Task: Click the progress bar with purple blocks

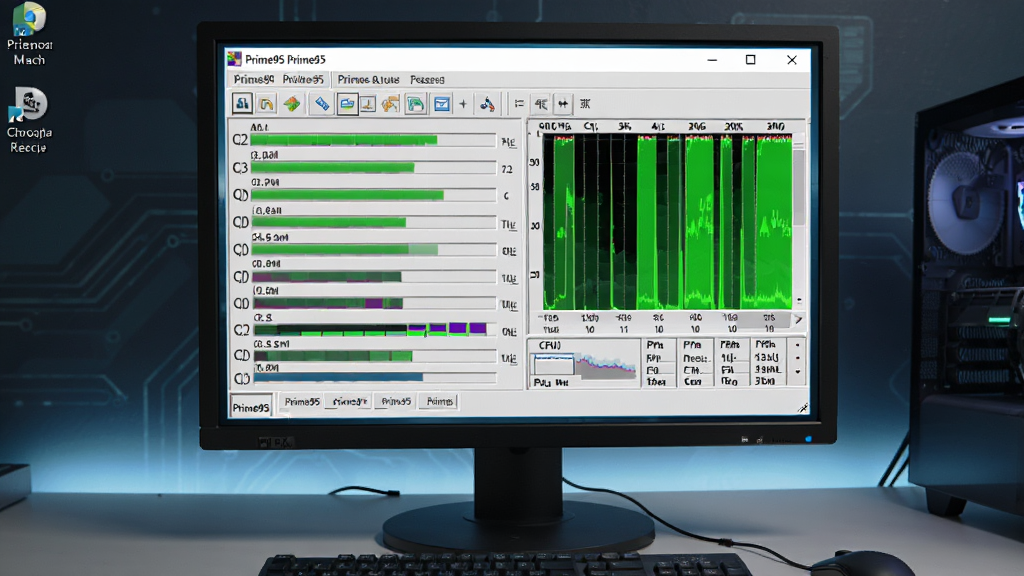Action: 374,328
